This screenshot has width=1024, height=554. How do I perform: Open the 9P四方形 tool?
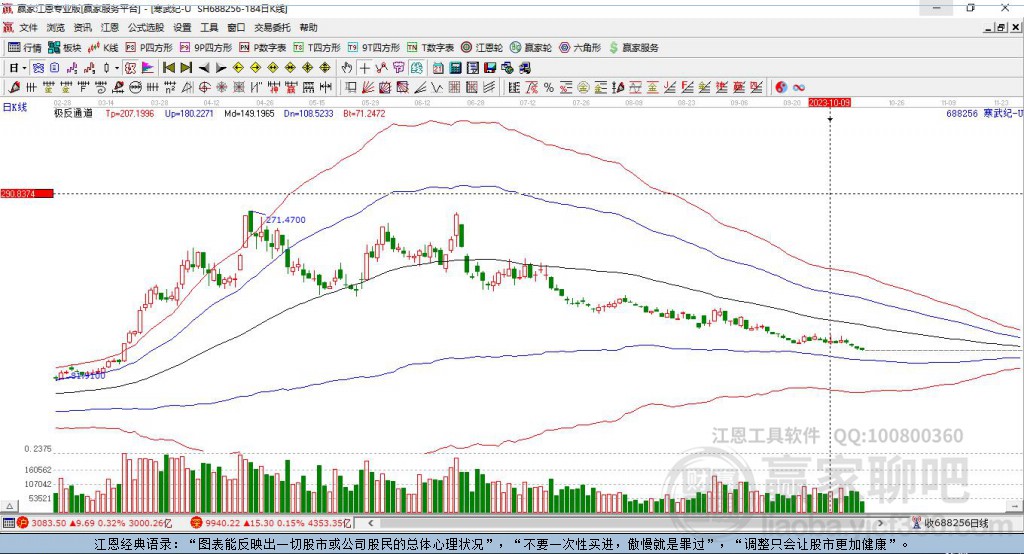[x=206, y=48]
